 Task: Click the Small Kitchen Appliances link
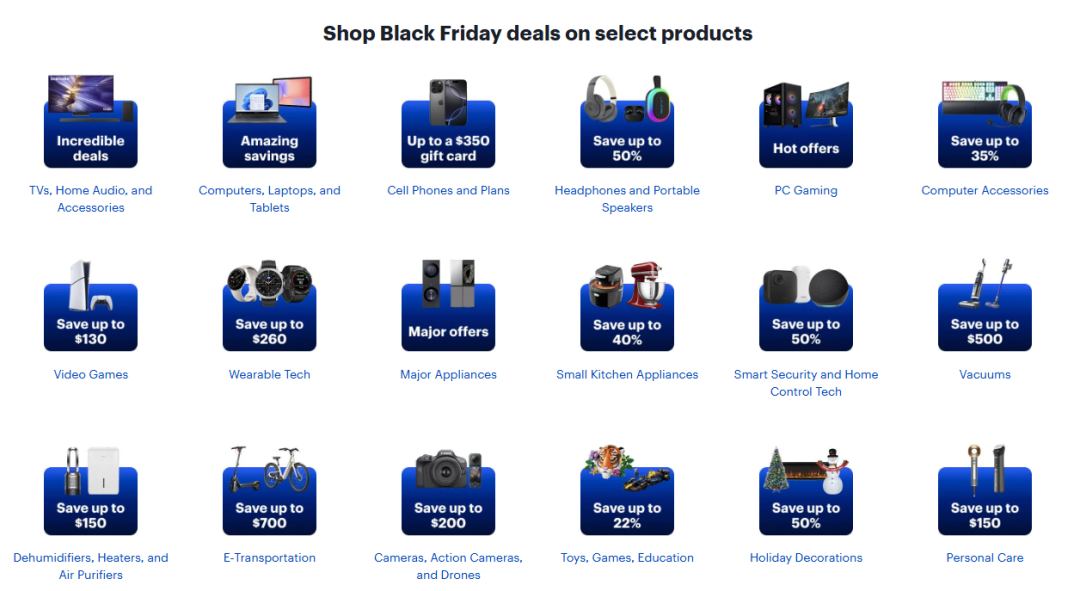click(x=627, y=375)
